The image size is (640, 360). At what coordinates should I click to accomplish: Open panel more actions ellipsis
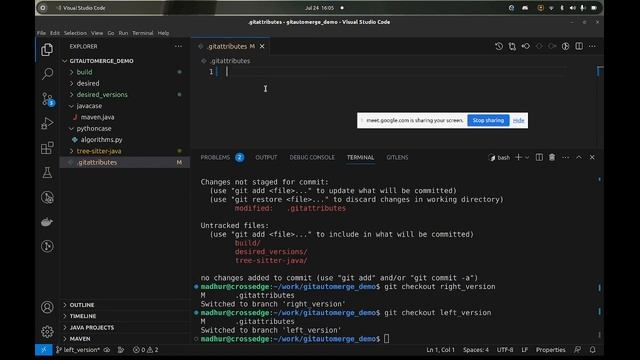pos(565,157)
